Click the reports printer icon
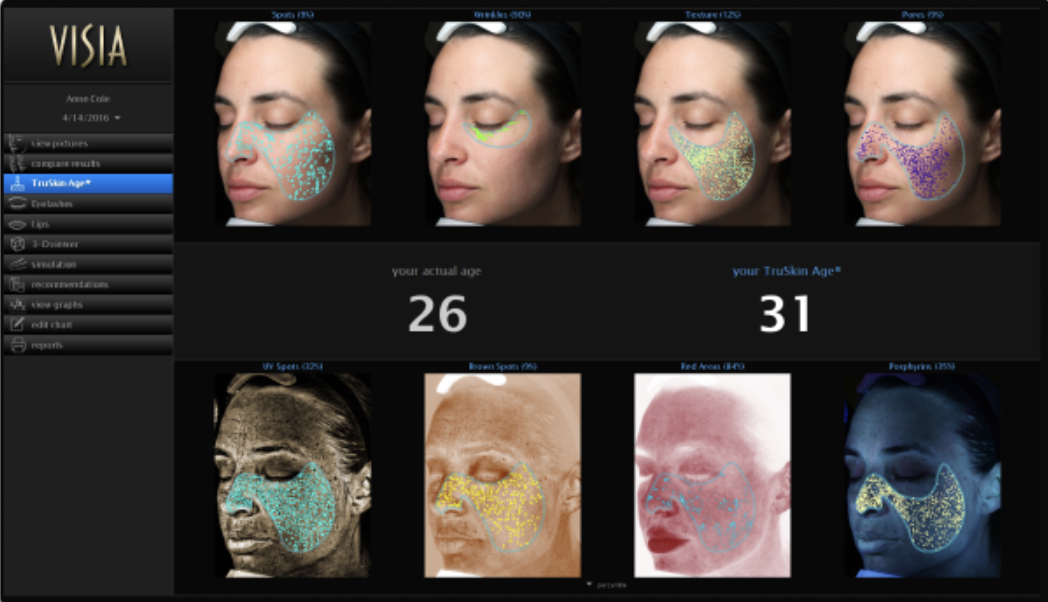The height and width of the screenshot is (602, 1048). [17, 345]
